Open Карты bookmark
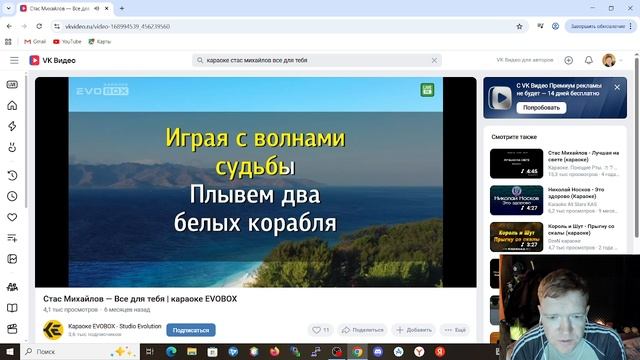This screenshot has height=360, width=640. click(x=100, y=42)
